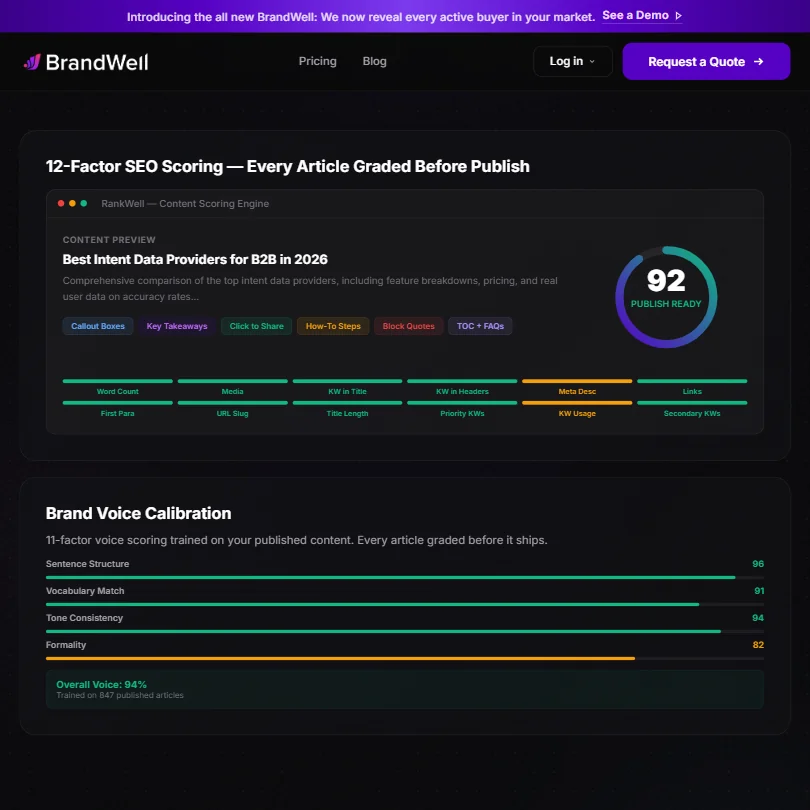Select the Key Takeaways tag
Viewport: 810px width, 810px height.
point(177,326)
